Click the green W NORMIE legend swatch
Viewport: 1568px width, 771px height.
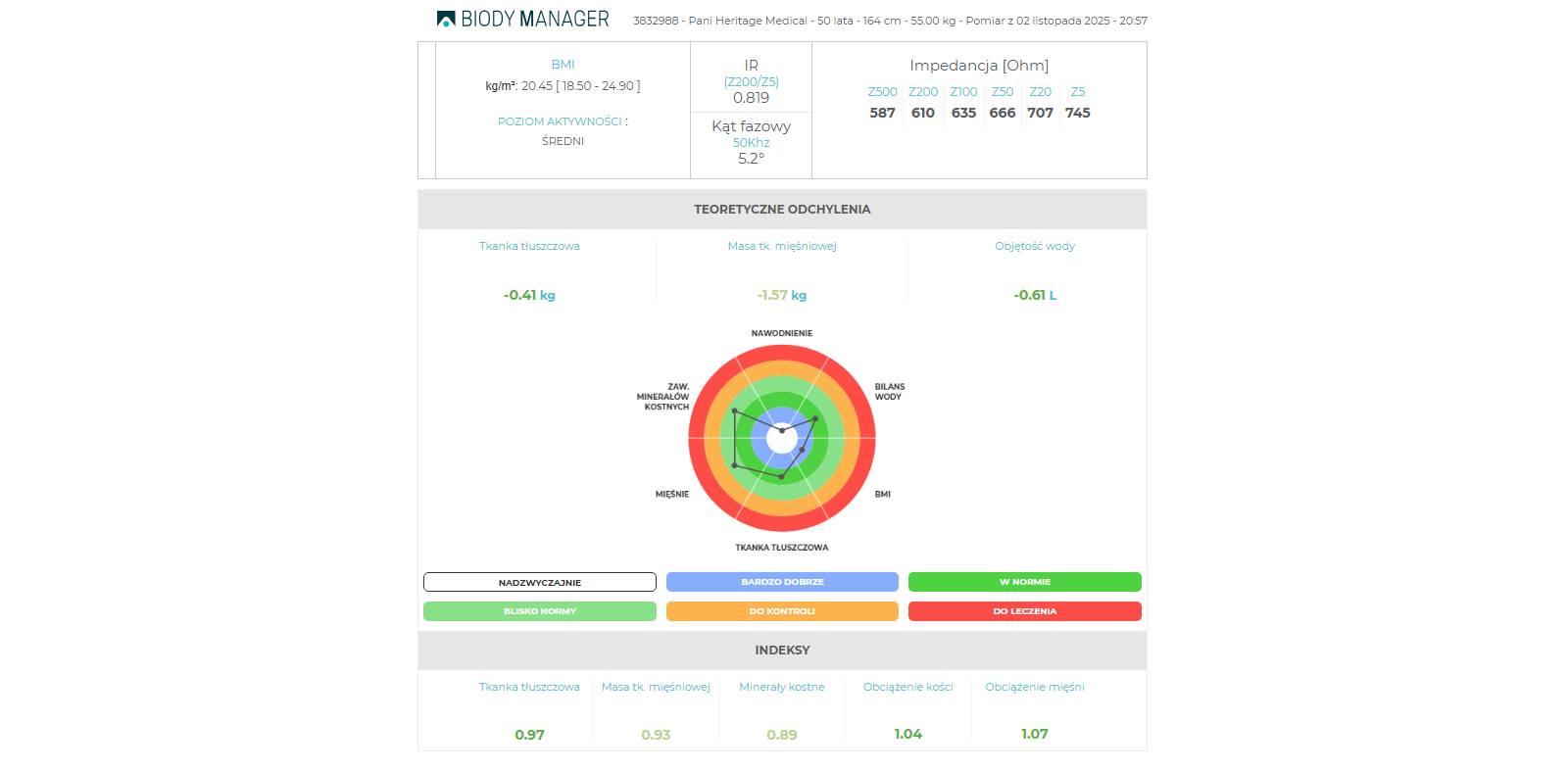[x=1024, y=582]
